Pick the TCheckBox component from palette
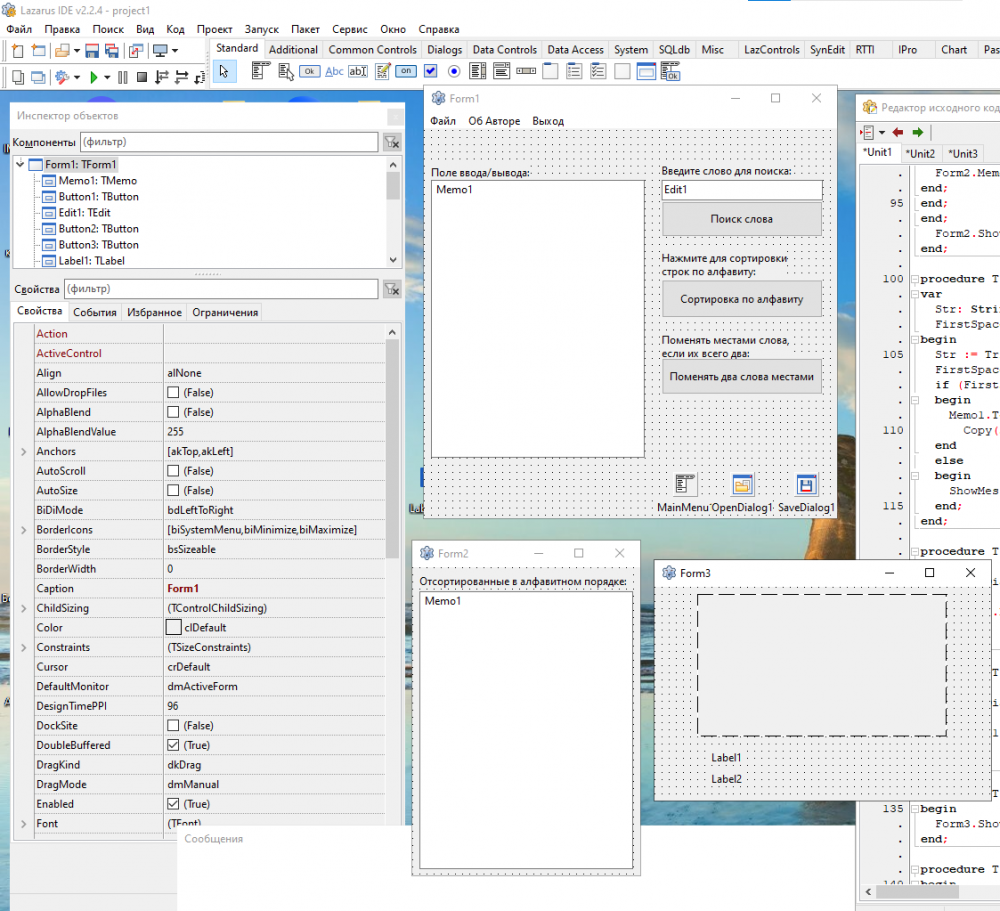Viewport: 1000px width, 911px height. pos(430,71)
